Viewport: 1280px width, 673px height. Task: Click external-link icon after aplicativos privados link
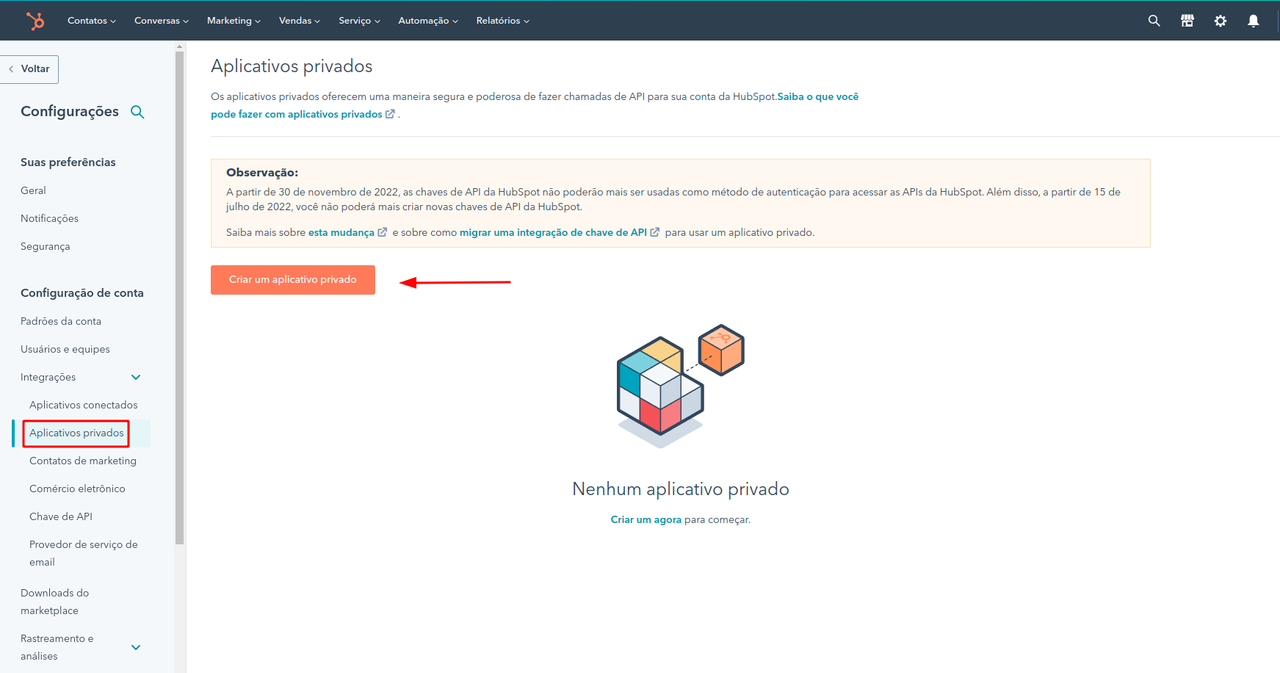(390, 114)
